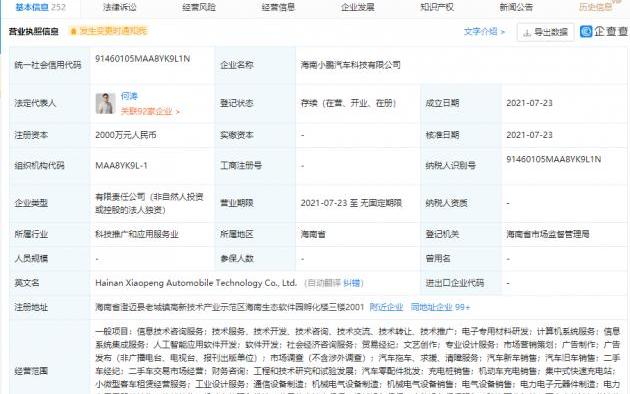
Task: Click region value 海南省
Action: [313, 234]
